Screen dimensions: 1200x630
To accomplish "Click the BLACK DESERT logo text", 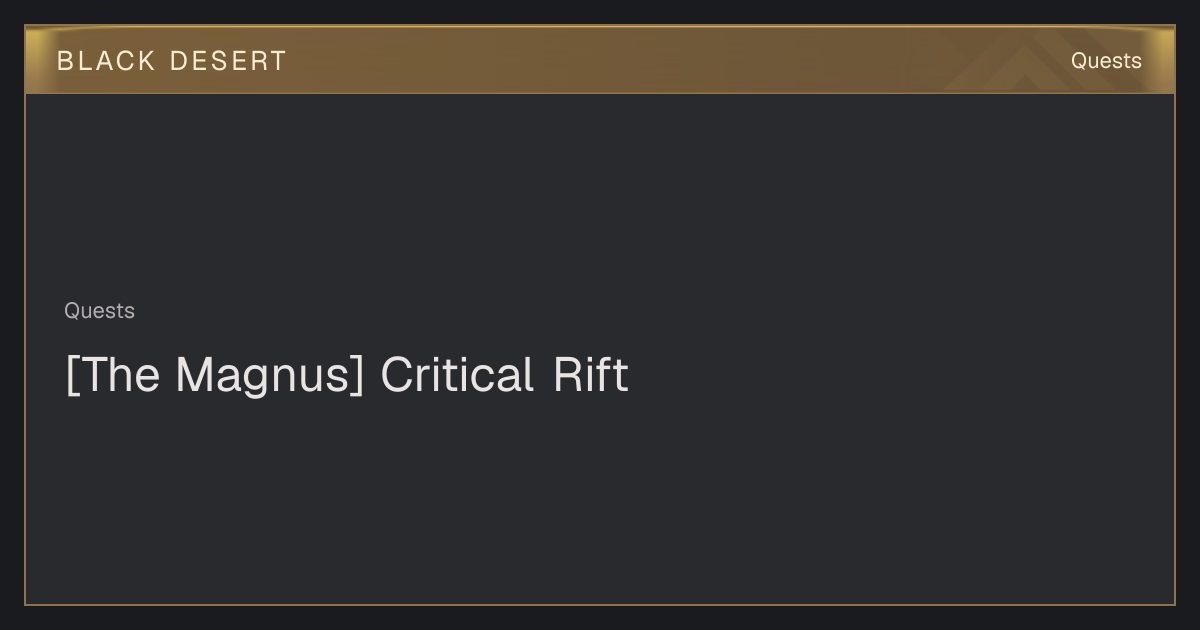I will (172, 61).
